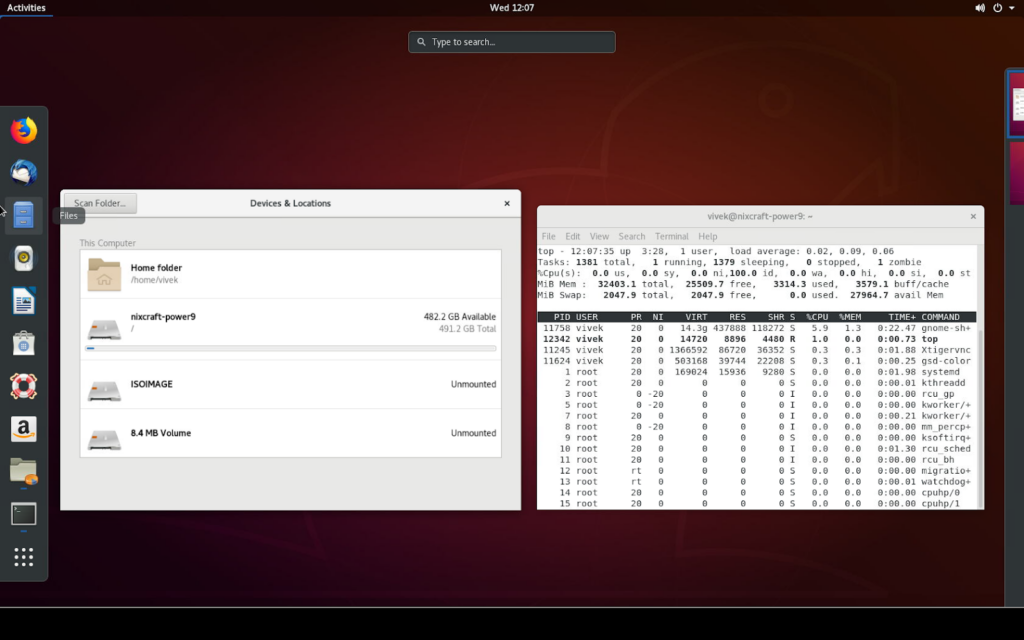Open the Help lifesaver icon
This screenshot has height=640, width=1024.
tap(23, 385)
